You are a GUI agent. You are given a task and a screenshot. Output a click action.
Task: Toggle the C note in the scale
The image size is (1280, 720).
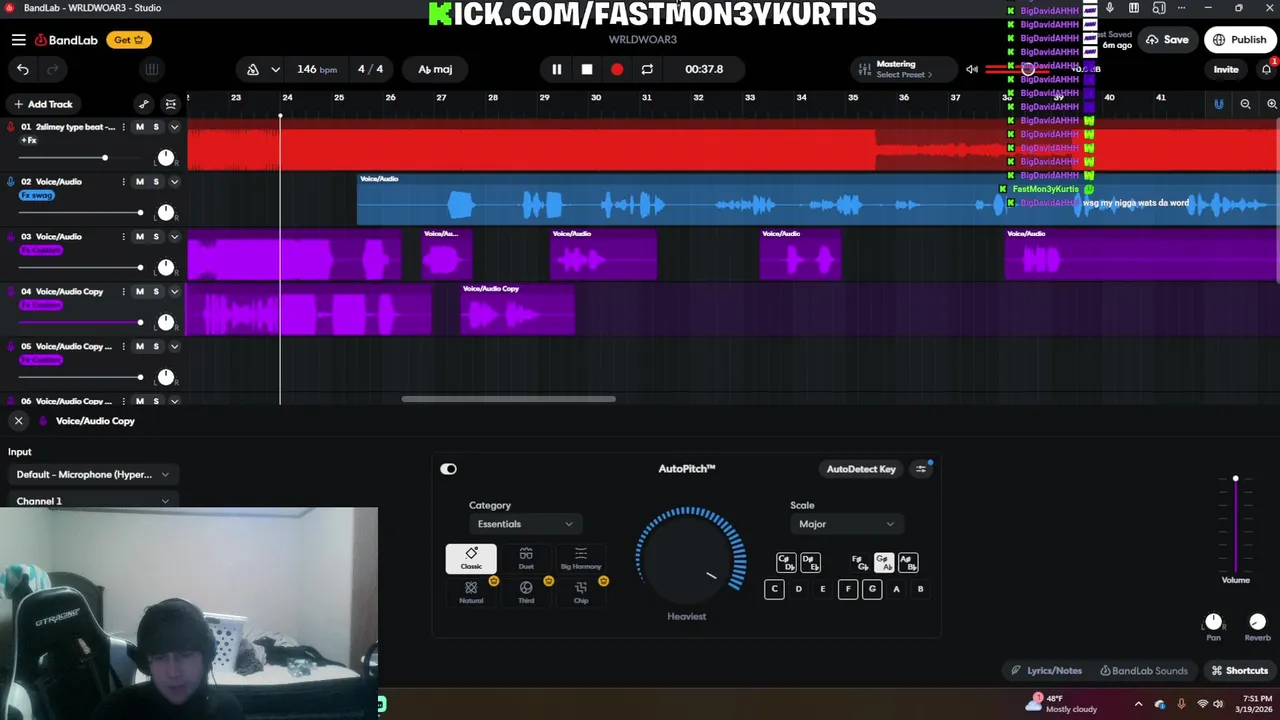coord(774,589)
